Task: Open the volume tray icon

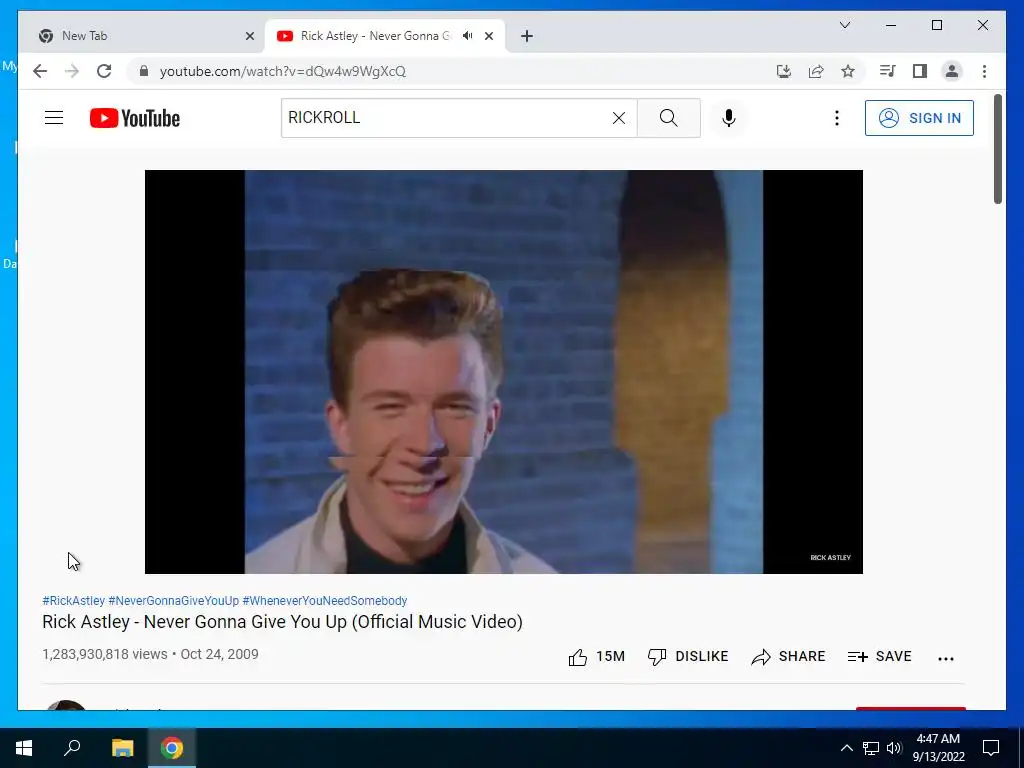Action: click(894, 748)
